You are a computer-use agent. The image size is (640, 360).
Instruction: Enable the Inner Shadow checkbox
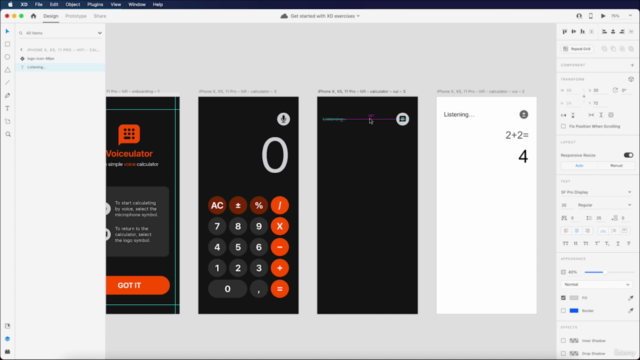tap(564, 340)
